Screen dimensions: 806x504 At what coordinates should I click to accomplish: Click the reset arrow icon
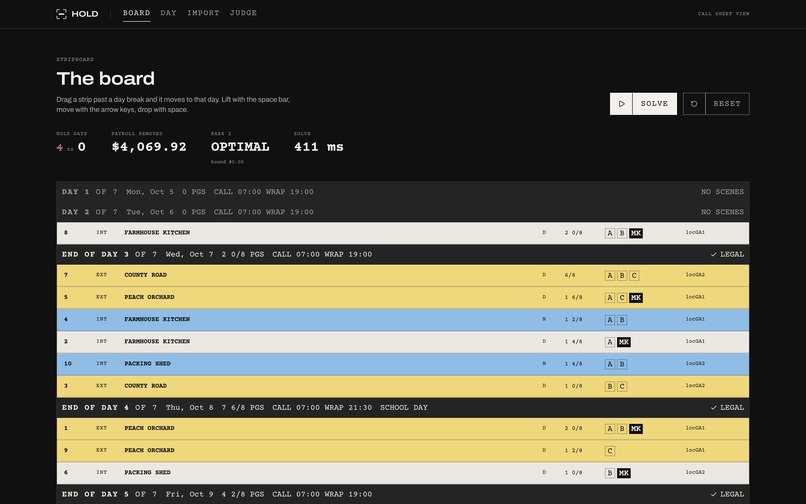pyautogui.click(x=694, y=104)
